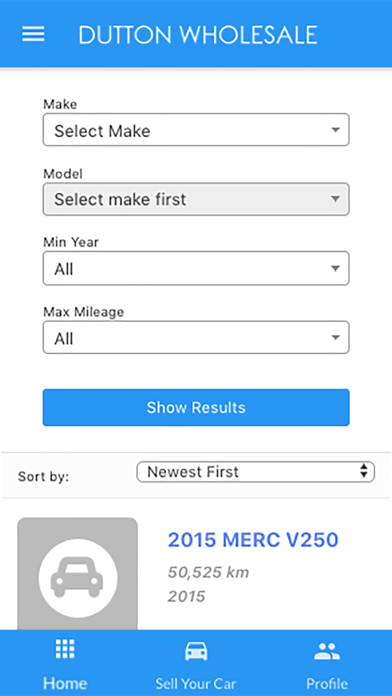Viewport: 392px width, 696px height.
Task: Open the hamburger menu
Action: (33, 34)
